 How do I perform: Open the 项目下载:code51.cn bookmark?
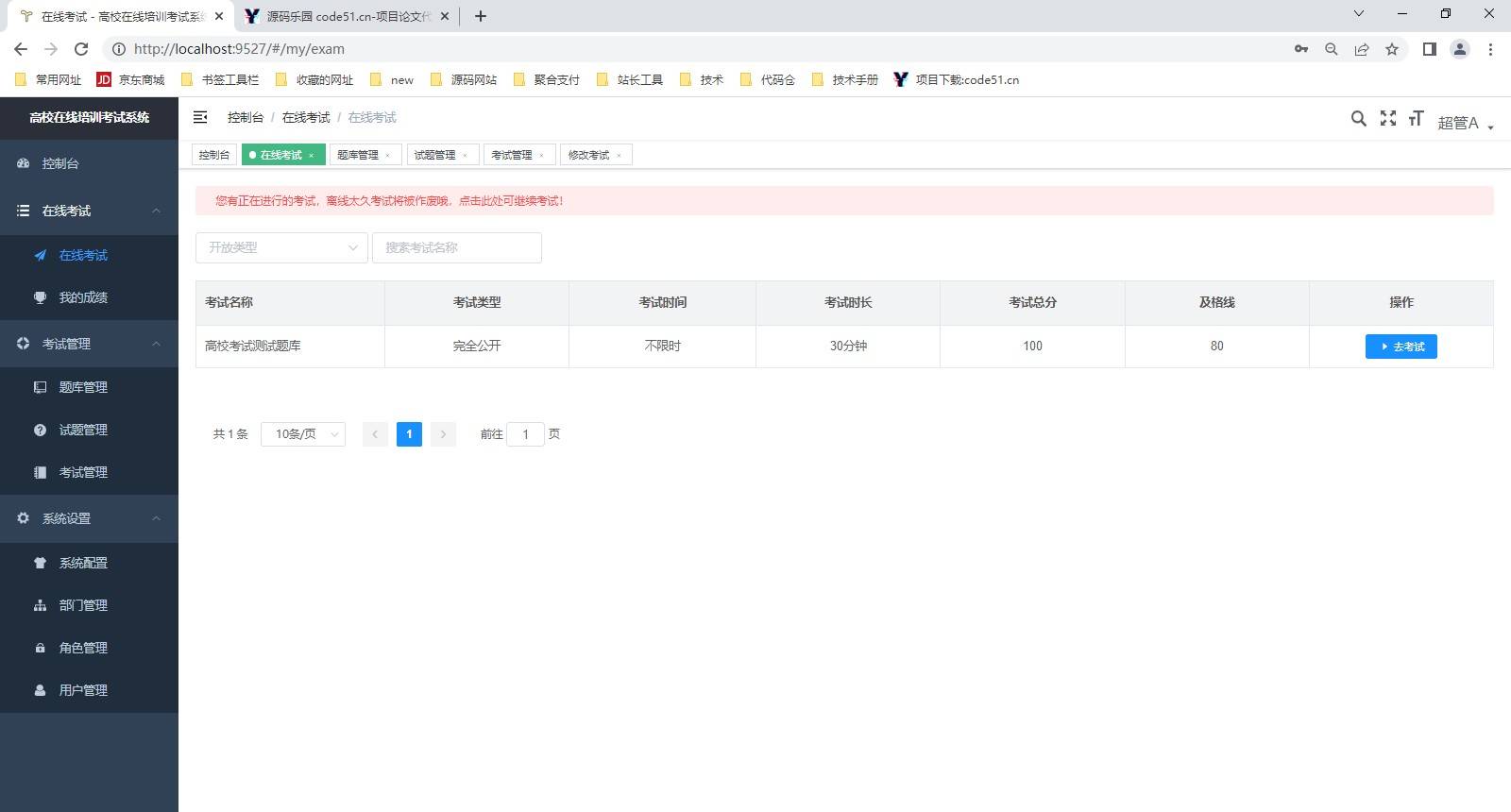click(956, 80)
